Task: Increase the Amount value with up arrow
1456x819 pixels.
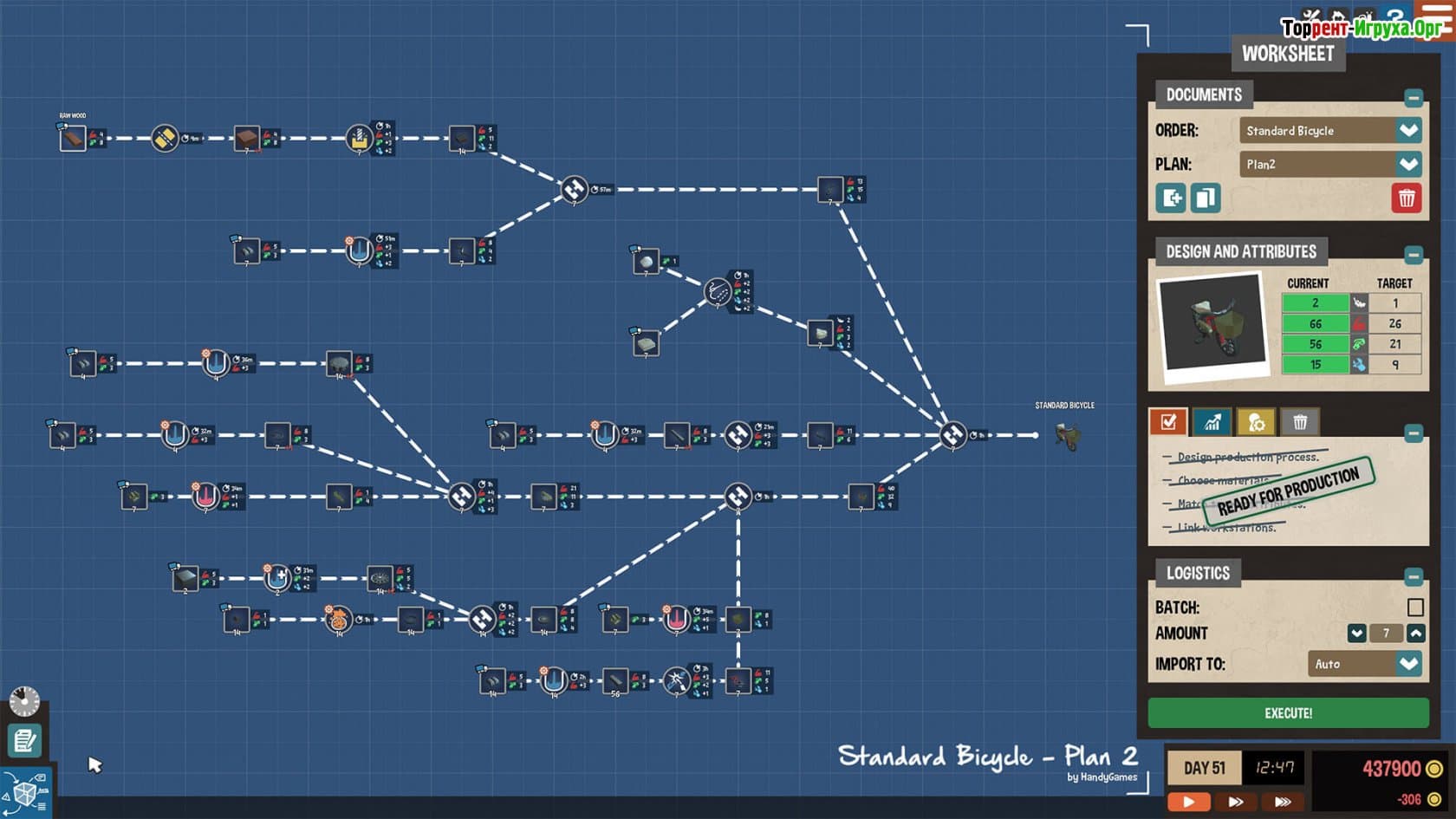Action: click(1415, 634)
